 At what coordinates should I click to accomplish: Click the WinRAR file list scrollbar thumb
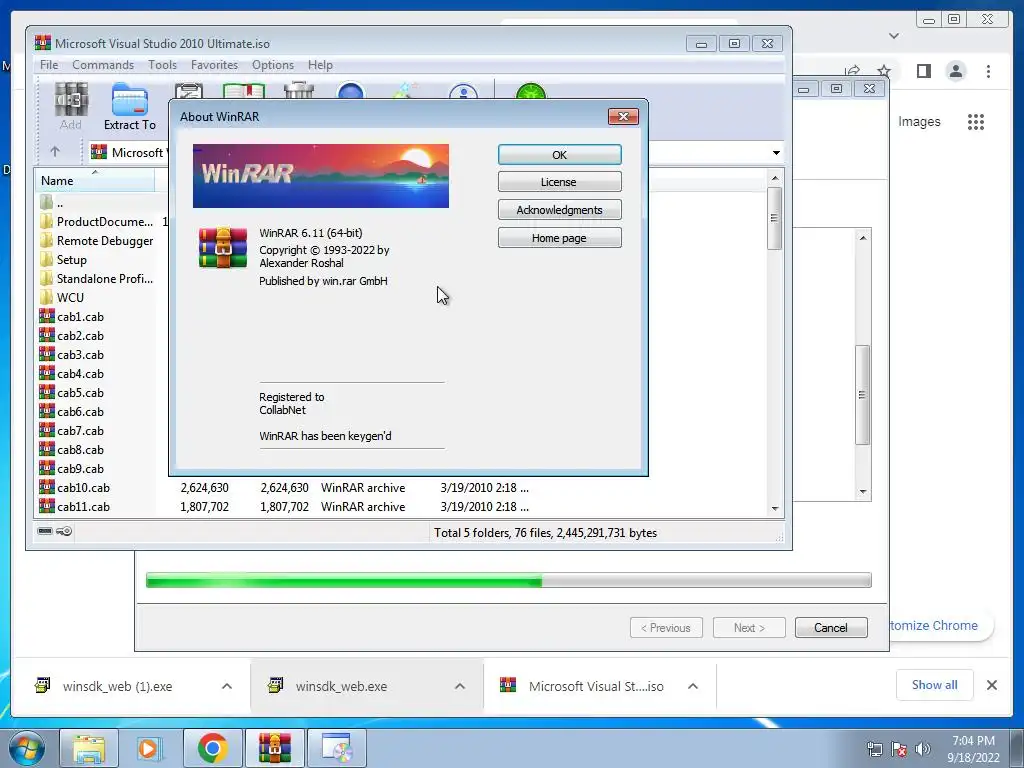[775, 218]
